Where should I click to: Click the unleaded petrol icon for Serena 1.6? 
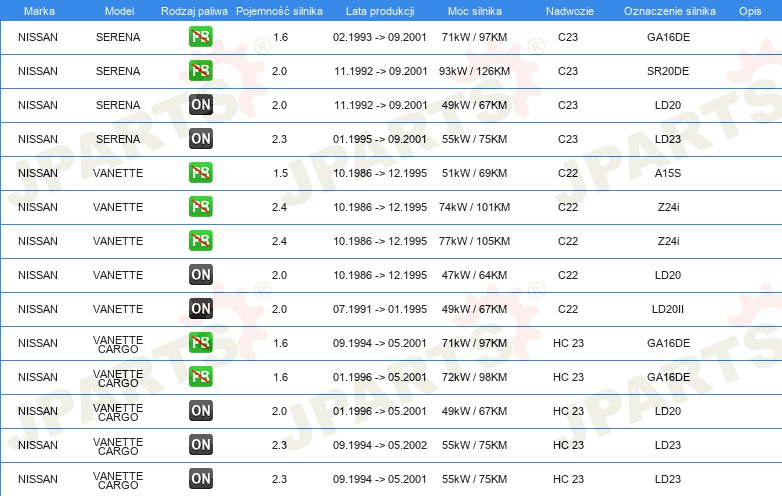click(x=200, y=37)
